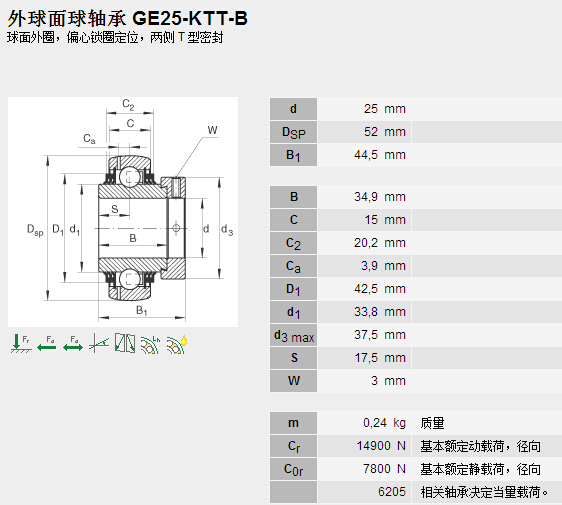The image size is (562, 505).
Task: Click the 基本额定静载荷 description text
Action: coord(481,469)
